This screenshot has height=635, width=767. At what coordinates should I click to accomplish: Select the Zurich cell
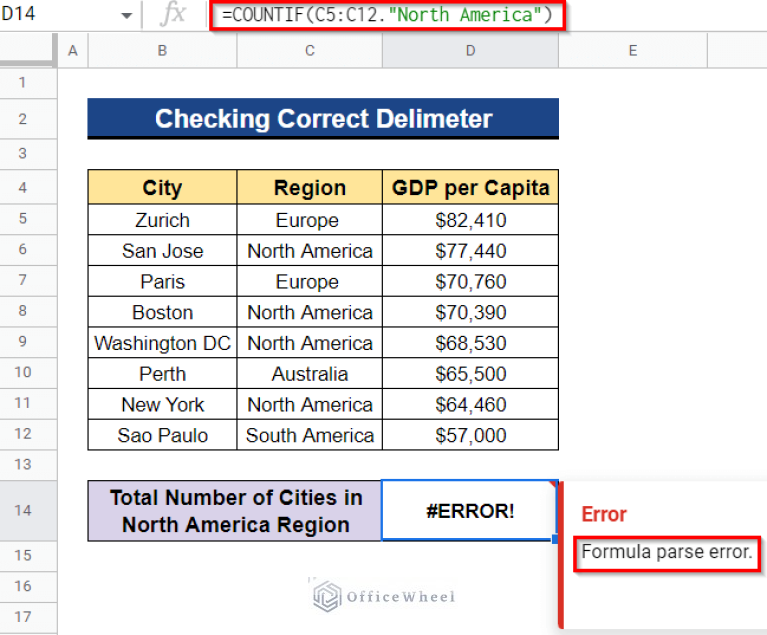[x=162, y=220]
